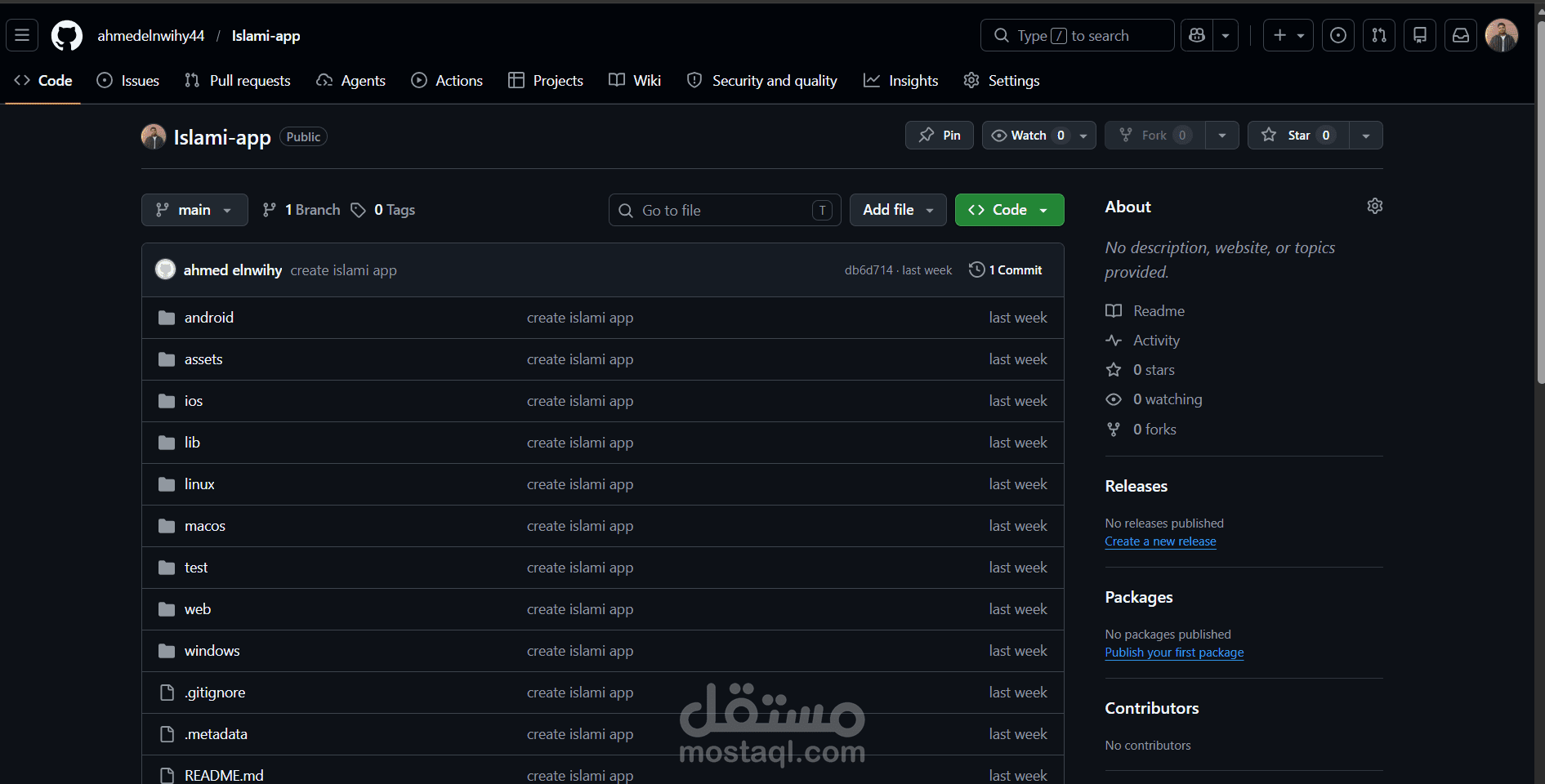The image size is (1545, 784).
Task: Click ahmed elnwihy commit author avatar
Action: point(166,269)
